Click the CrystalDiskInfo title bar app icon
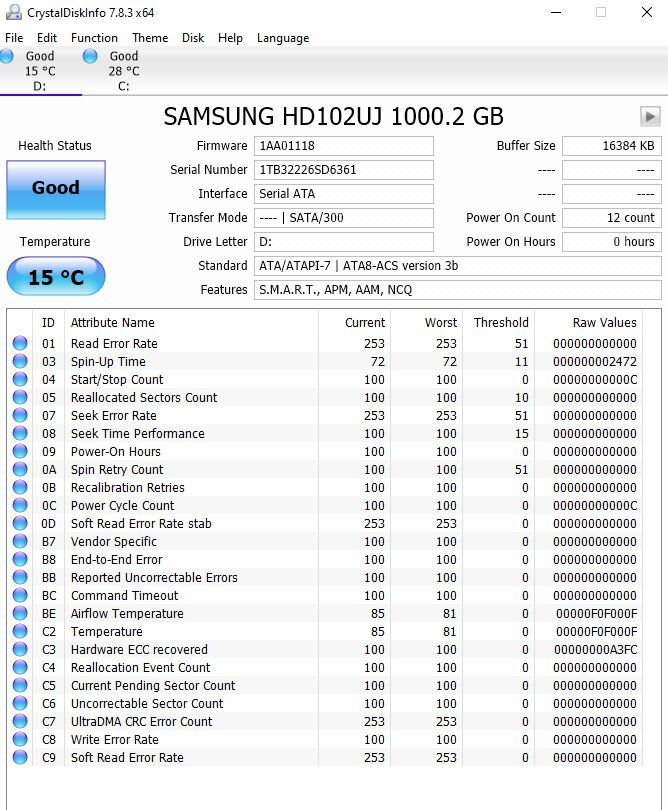Screen dimensions: 668x810 click(13, 12)
